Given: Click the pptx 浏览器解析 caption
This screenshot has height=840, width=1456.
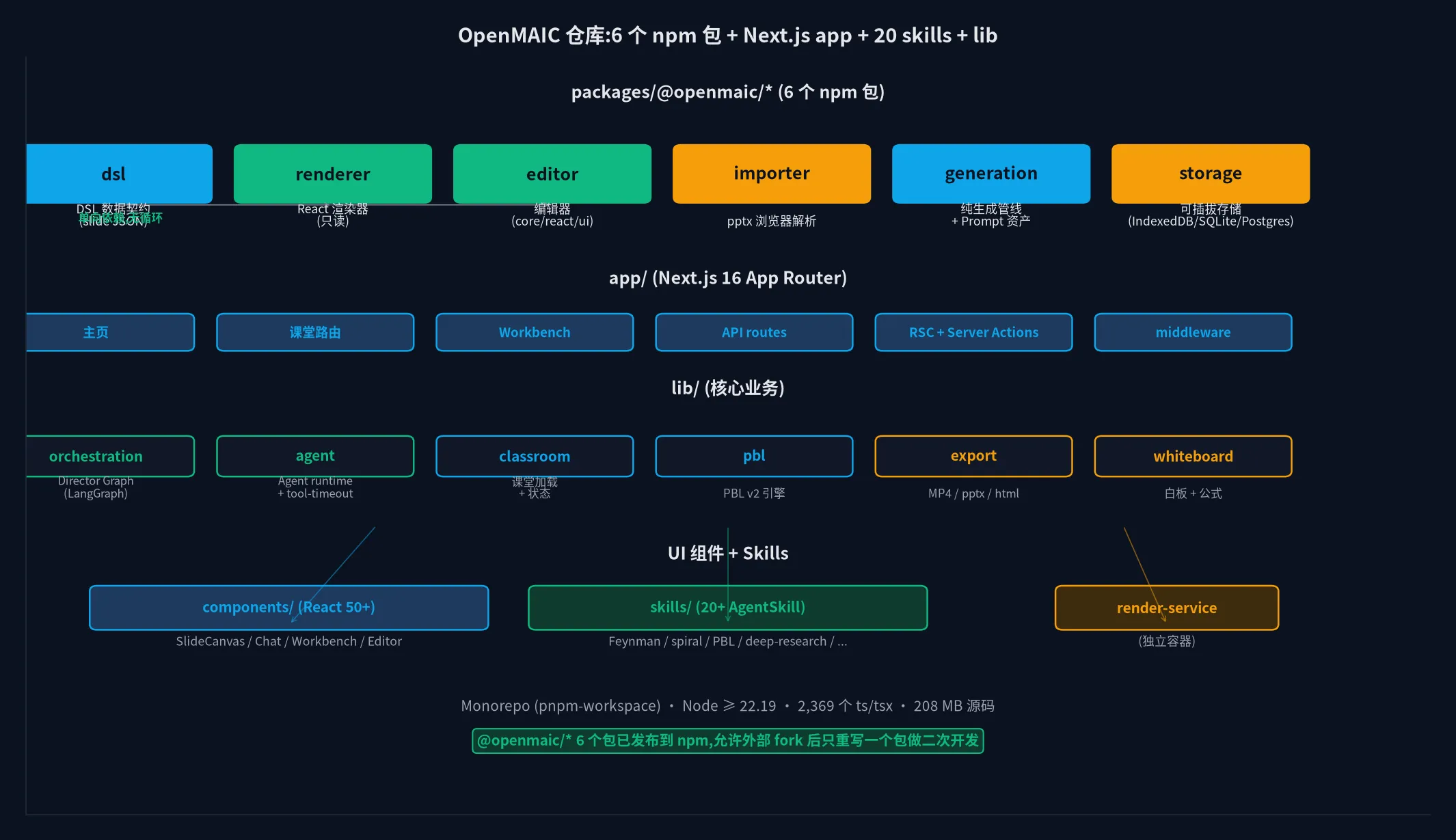Looking at the screenshot, I should 772,221.
